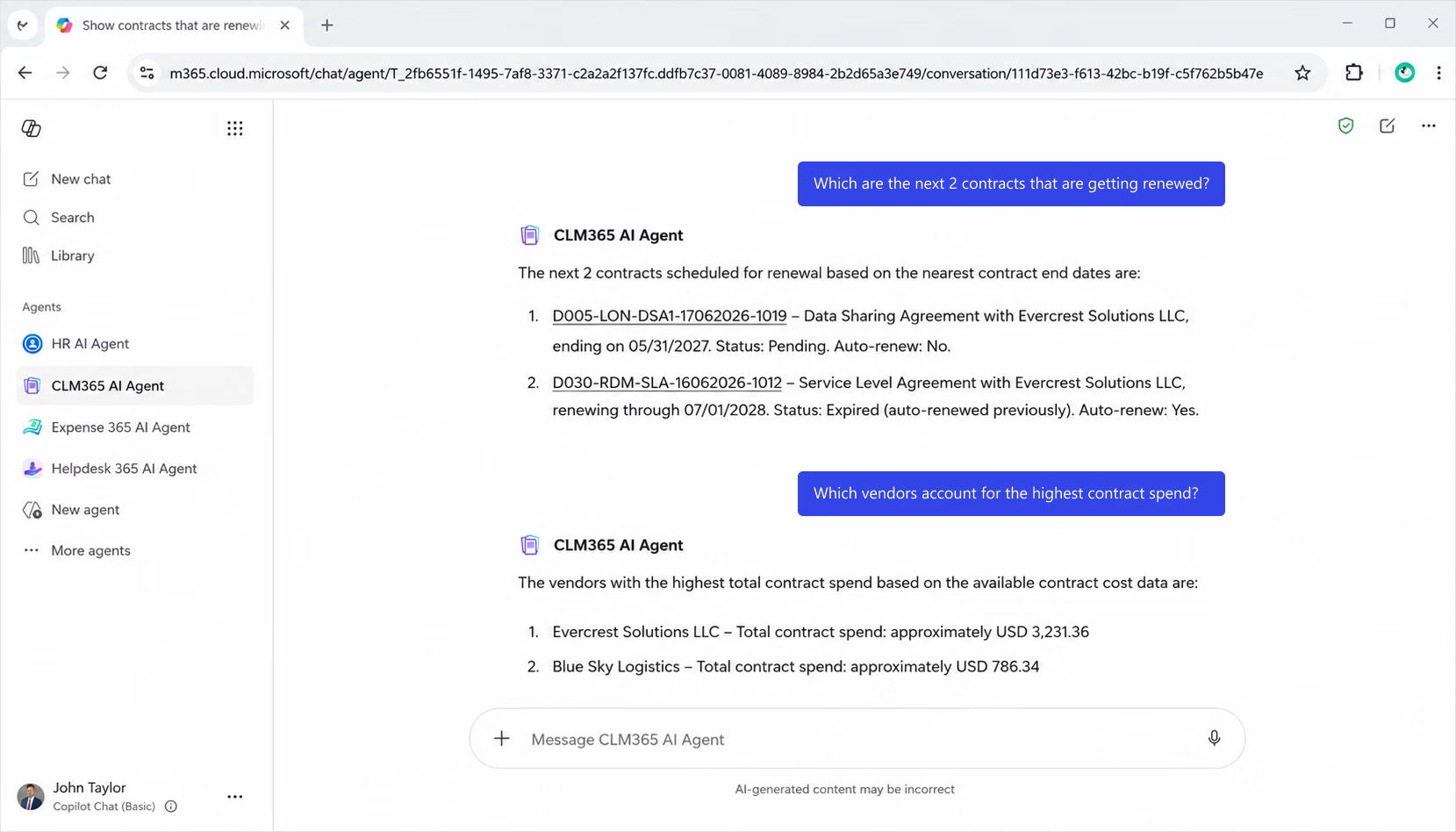This screenshot has width=1456, height=832.
Task: Close the 'Show contracts that are renew' tab
Action: tap(284, 25)
